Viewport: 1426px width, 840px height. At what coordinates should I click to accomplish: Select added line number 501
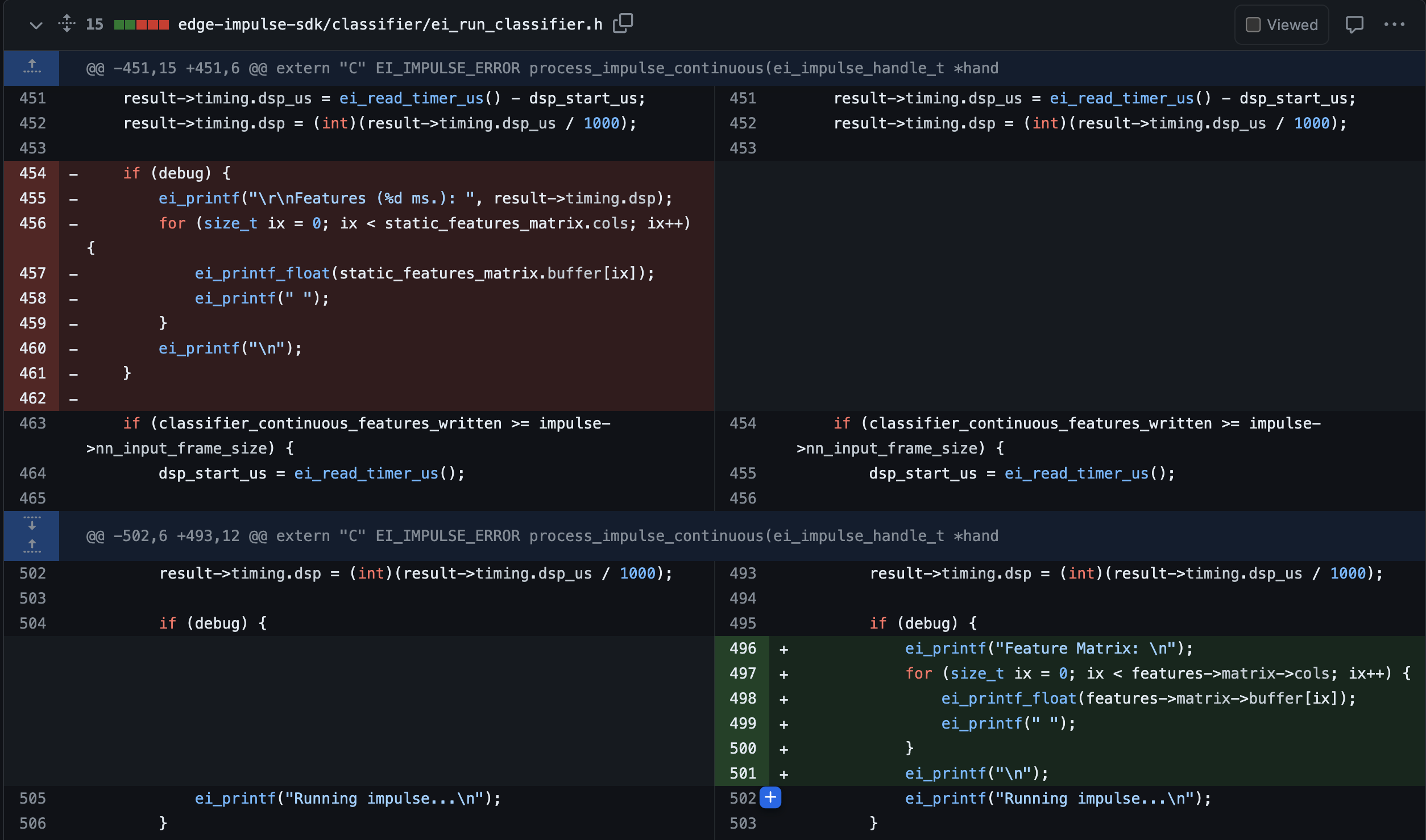pos(743,774)
